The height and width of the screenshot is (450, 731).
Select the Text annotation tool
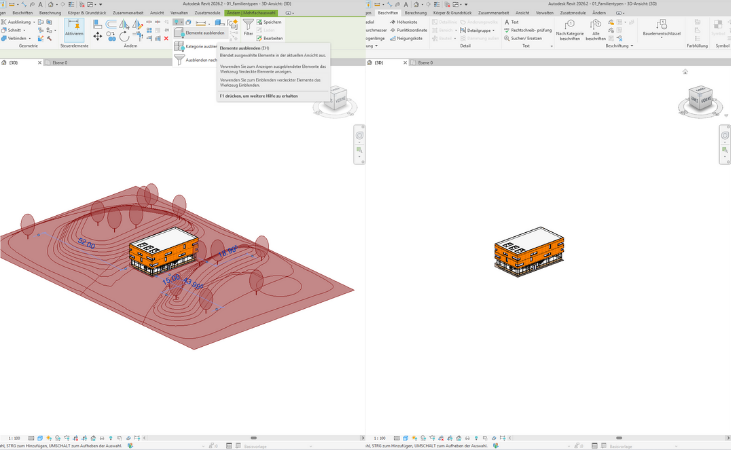(x=512, y=21)
